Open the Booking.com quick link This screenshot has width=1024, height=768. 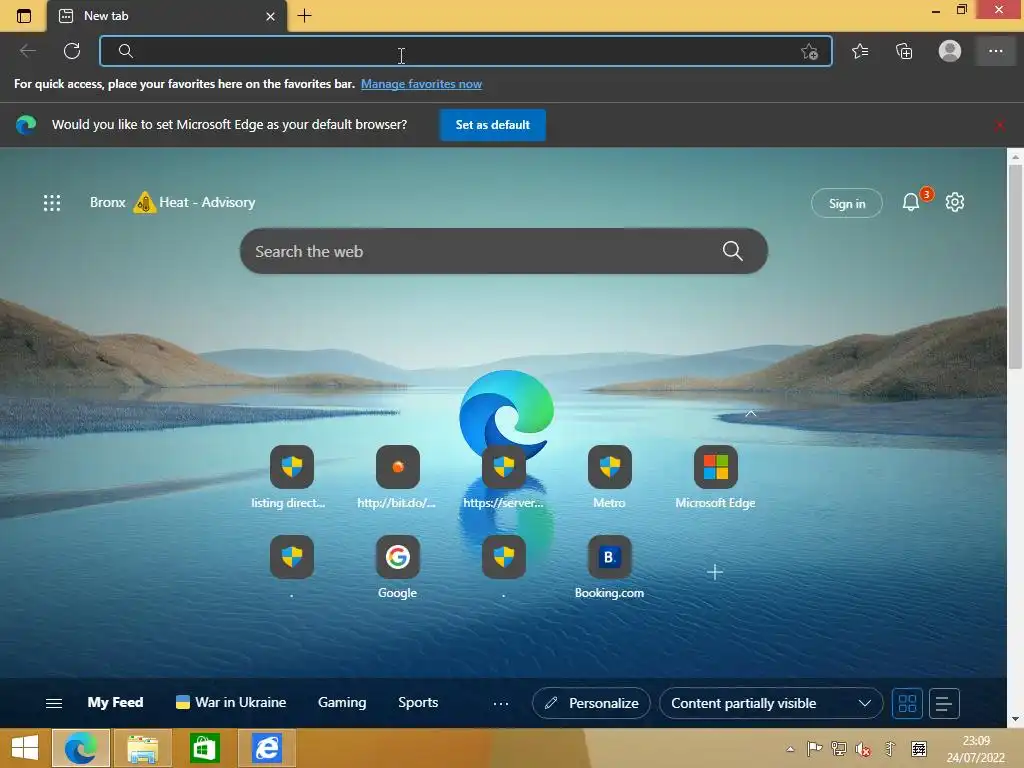click(609, 567)
